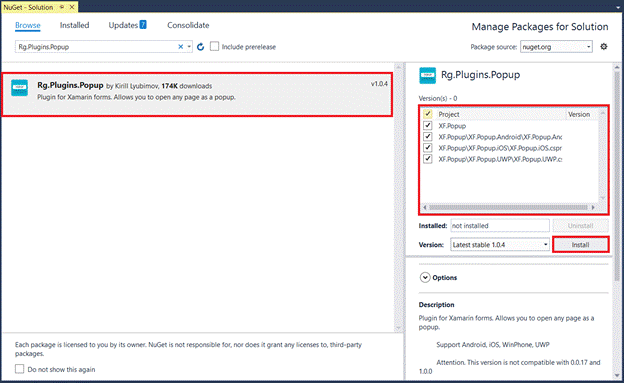Uncheck the XF.Popup.iOS project checkbox

coord(427,148)
